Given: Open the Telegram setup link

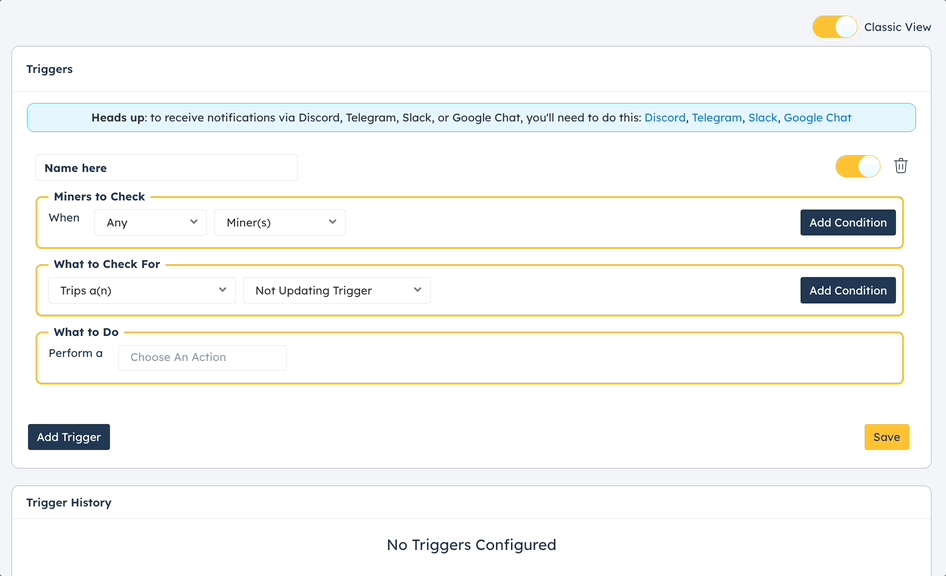Looking at the screenshot, I should (x=717, y=118).
